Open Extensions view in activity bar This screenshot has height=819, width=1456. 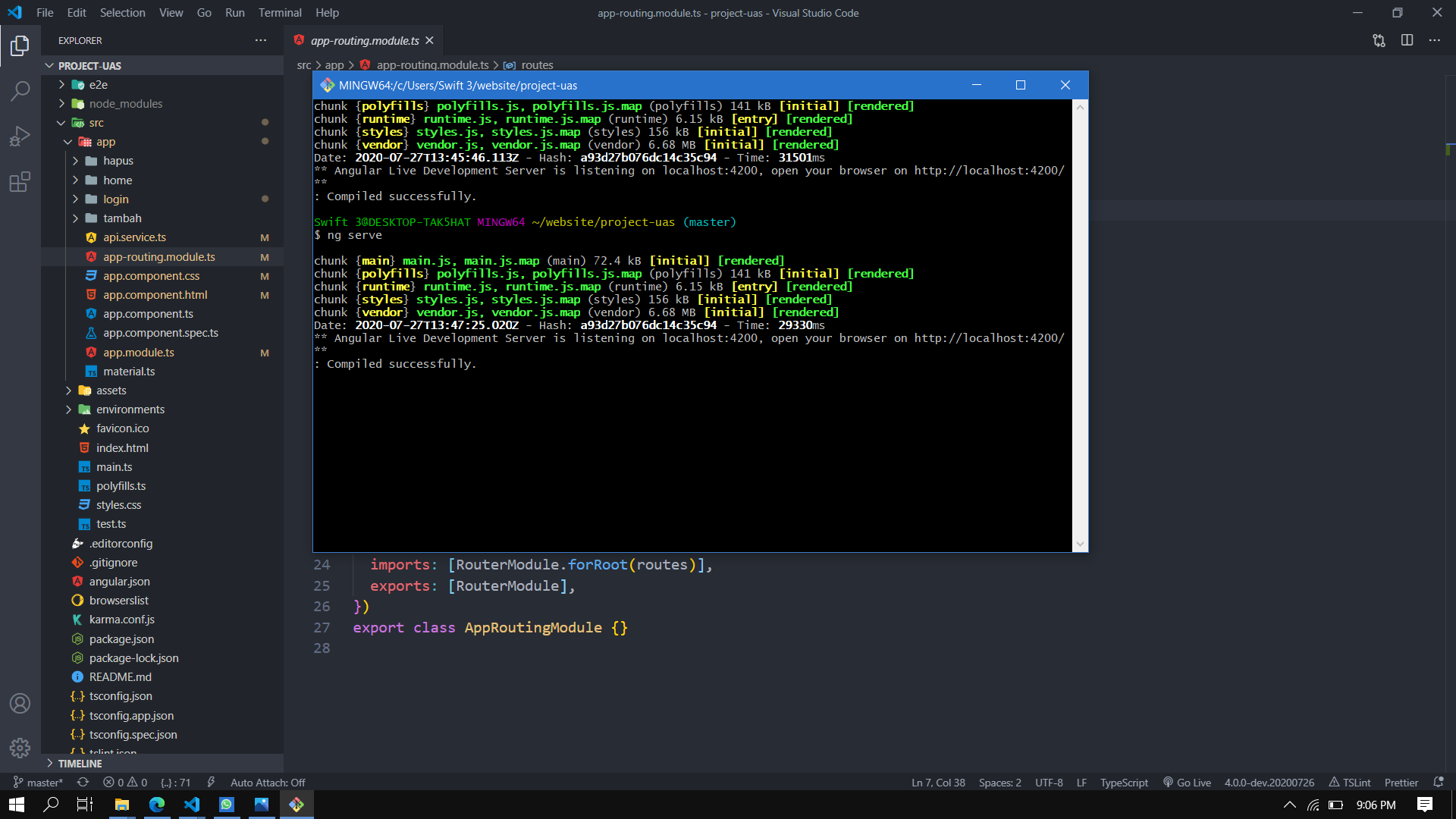[20, 182]
